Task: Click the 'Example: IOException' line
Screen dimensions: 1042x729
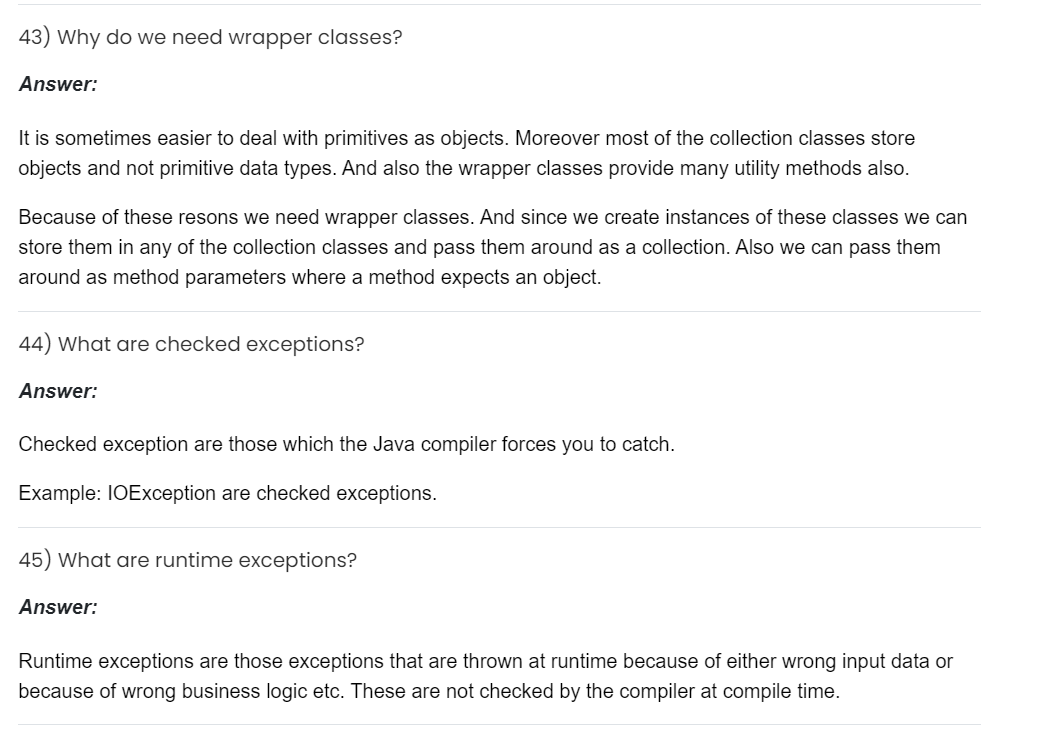Action: [227, 493]
